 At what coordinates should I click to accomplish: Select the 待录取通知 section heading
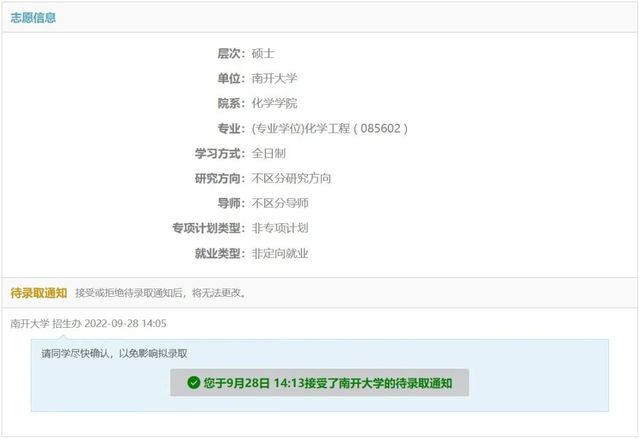(39, 293)
